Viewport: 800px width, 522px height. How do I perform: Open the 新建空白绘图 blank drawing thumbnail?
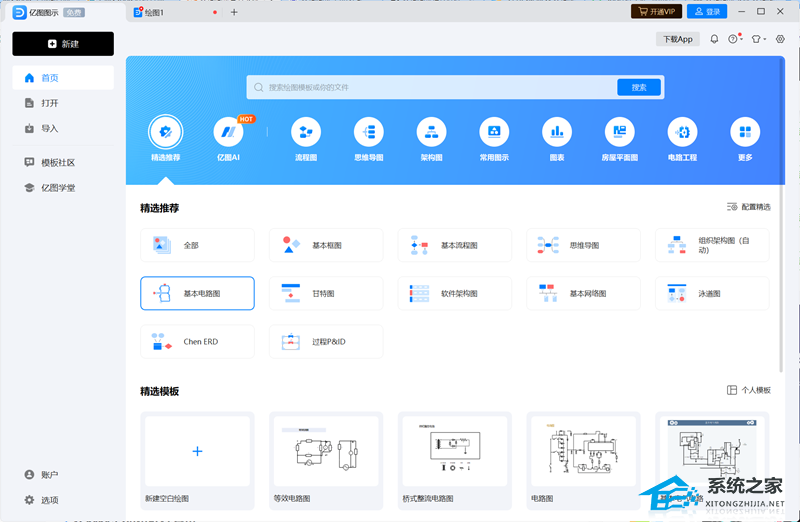coord(197,452)
